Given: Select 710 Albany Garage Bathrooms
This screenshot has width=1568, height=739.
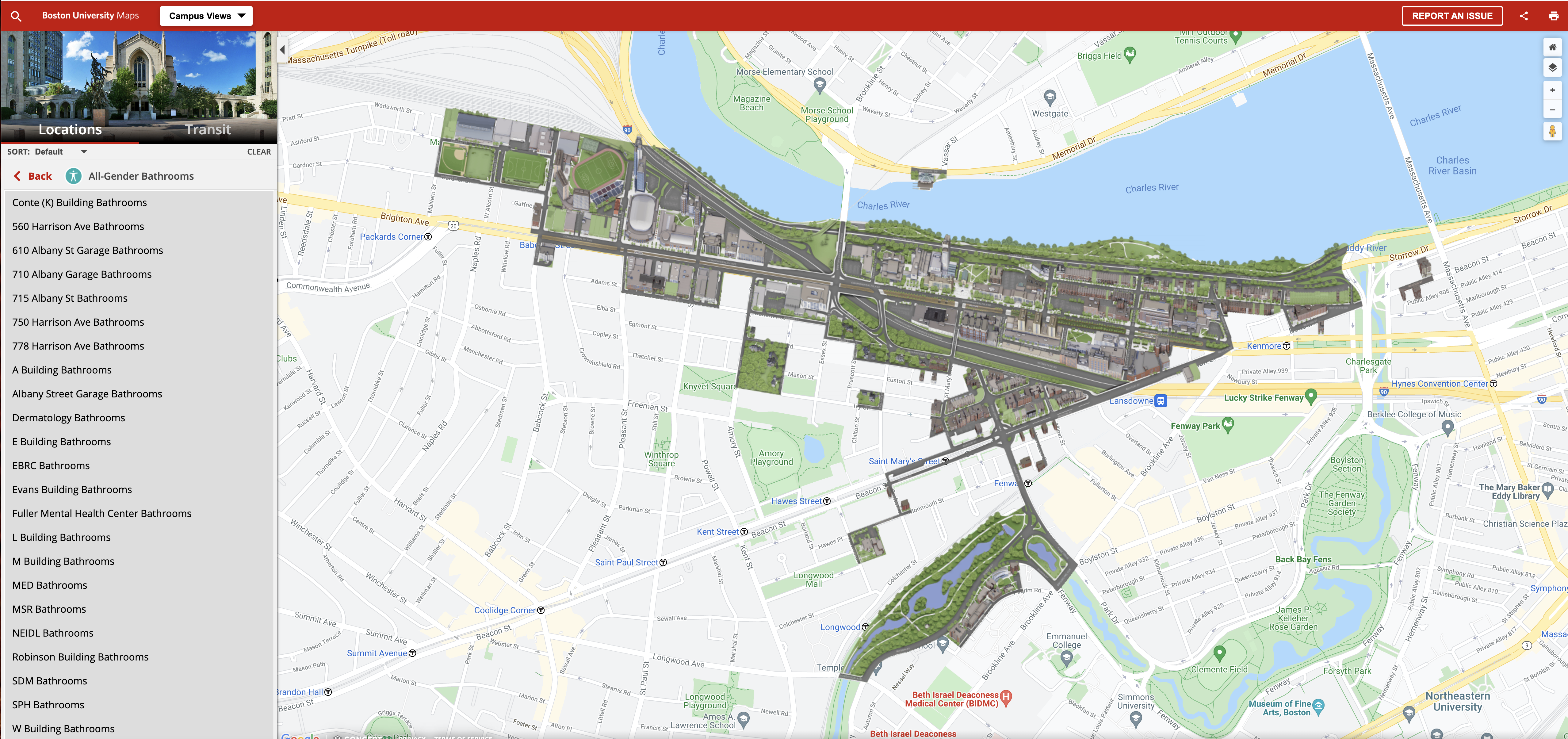Looking at the screenshot, I should (x=139, y=274).
